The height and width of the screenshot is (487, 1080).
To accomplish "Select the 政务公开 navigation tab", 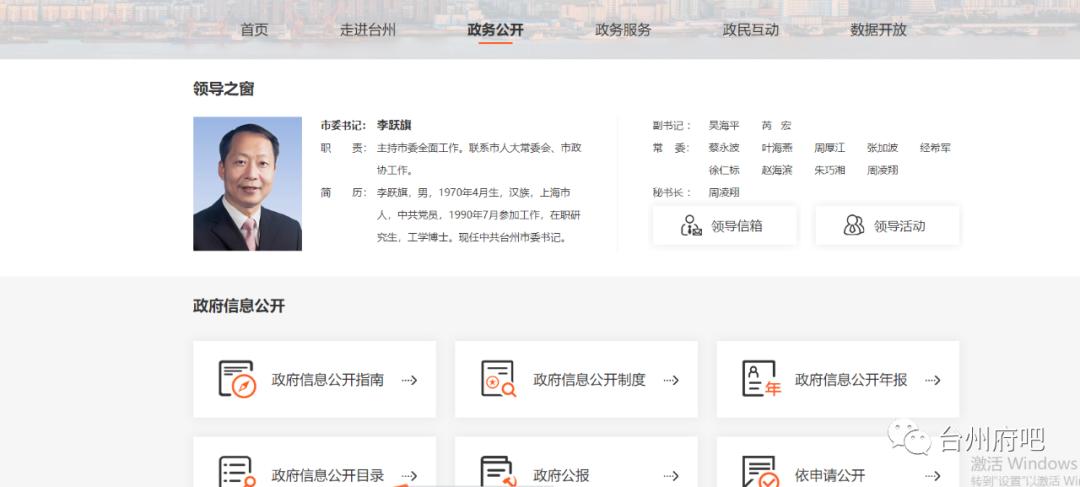I will coord(495,30).
